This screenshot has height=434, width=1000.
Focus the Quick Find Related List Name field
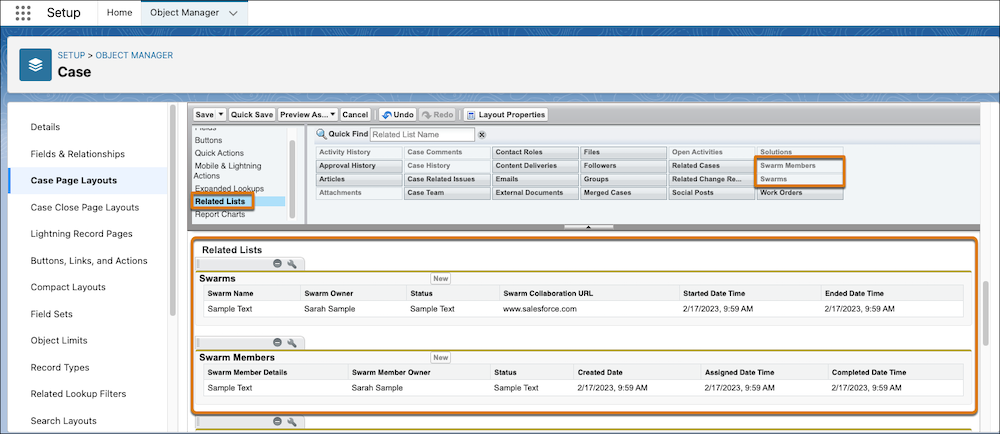[x=422, y=135]
